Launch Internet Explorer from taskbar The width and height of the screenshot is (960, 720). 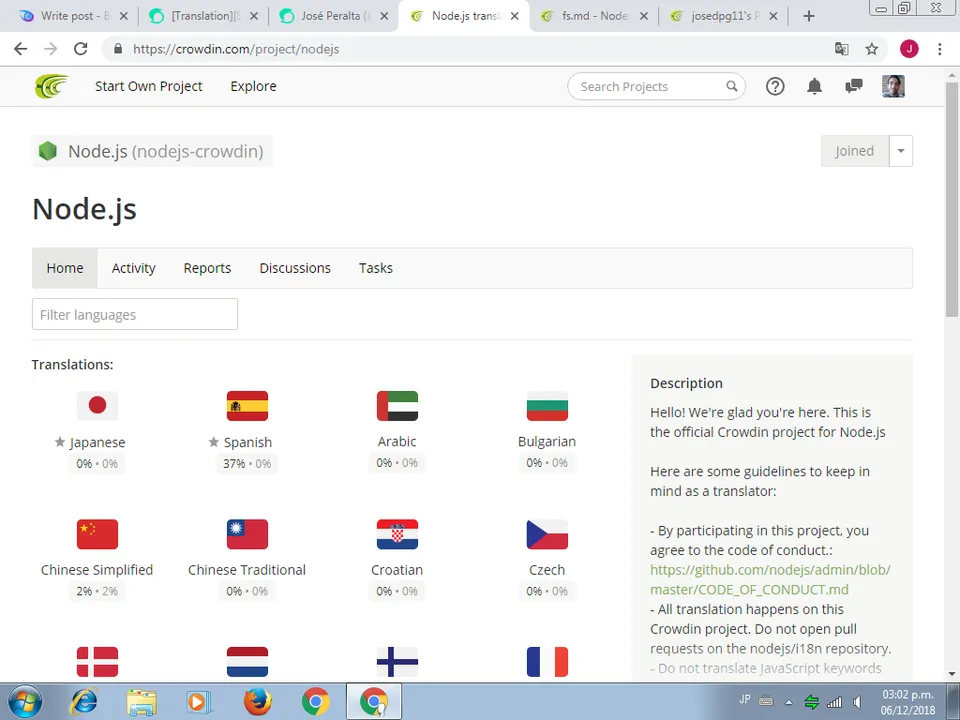coord(83,702)
